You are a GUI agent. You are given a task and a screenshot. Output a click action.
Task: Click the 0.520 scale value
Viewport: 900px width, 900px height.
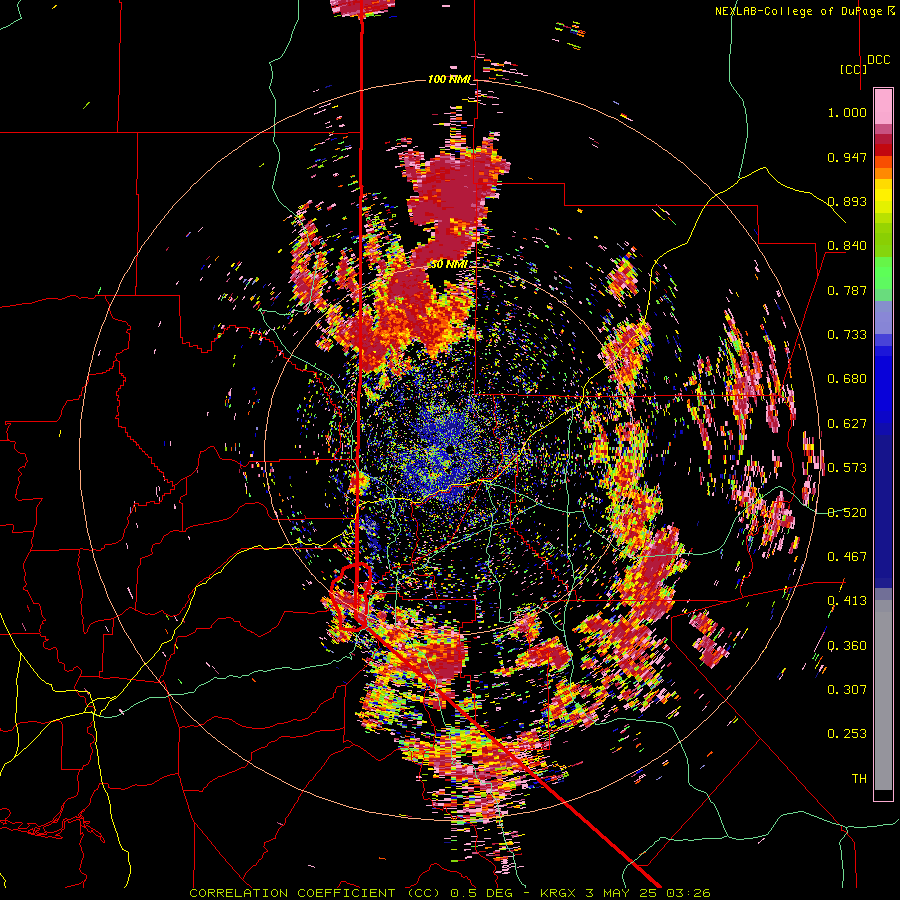pos(847,512)
